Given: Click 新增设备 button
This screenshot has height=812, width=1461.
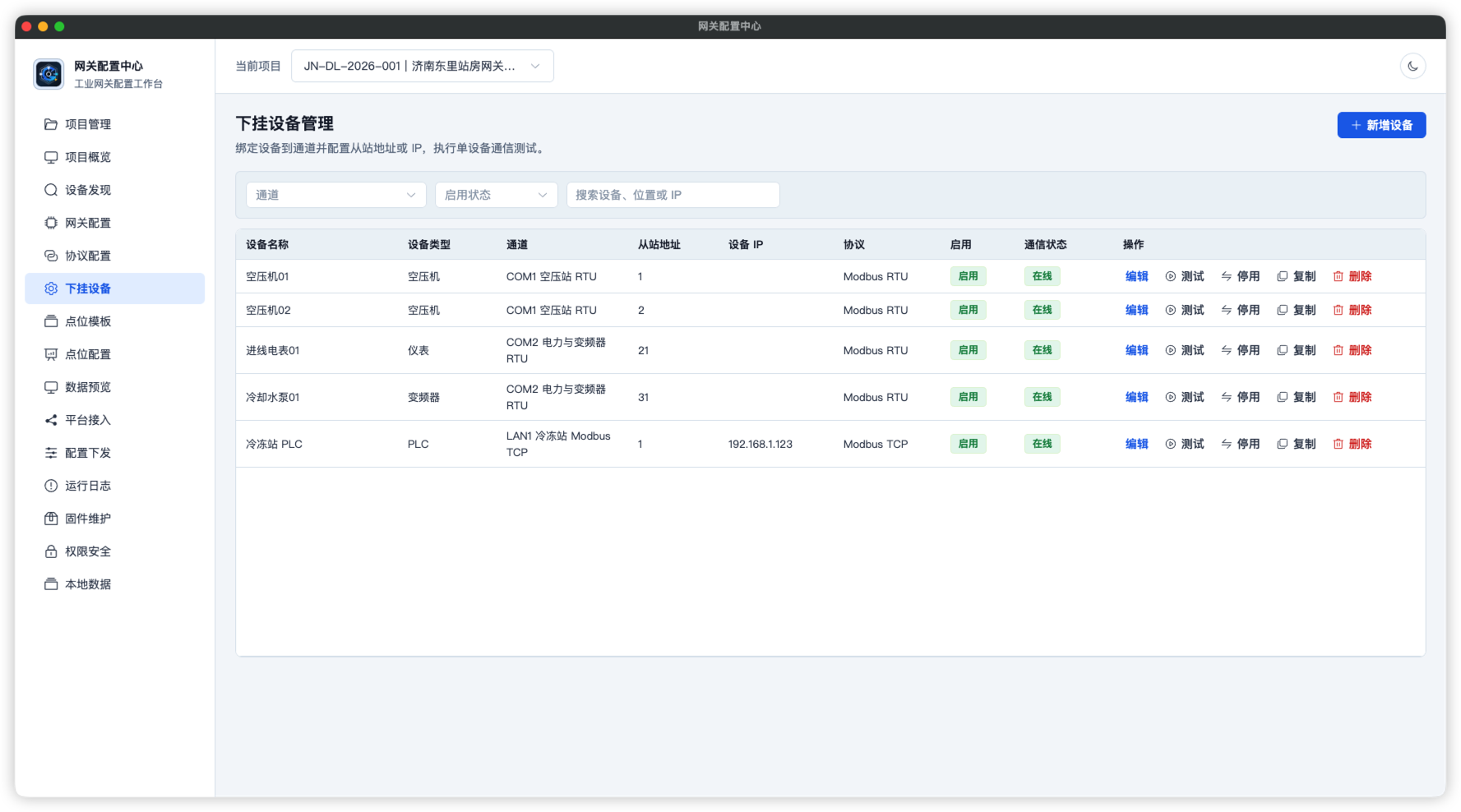Looking at the screenshot, I should [1381, 125].
